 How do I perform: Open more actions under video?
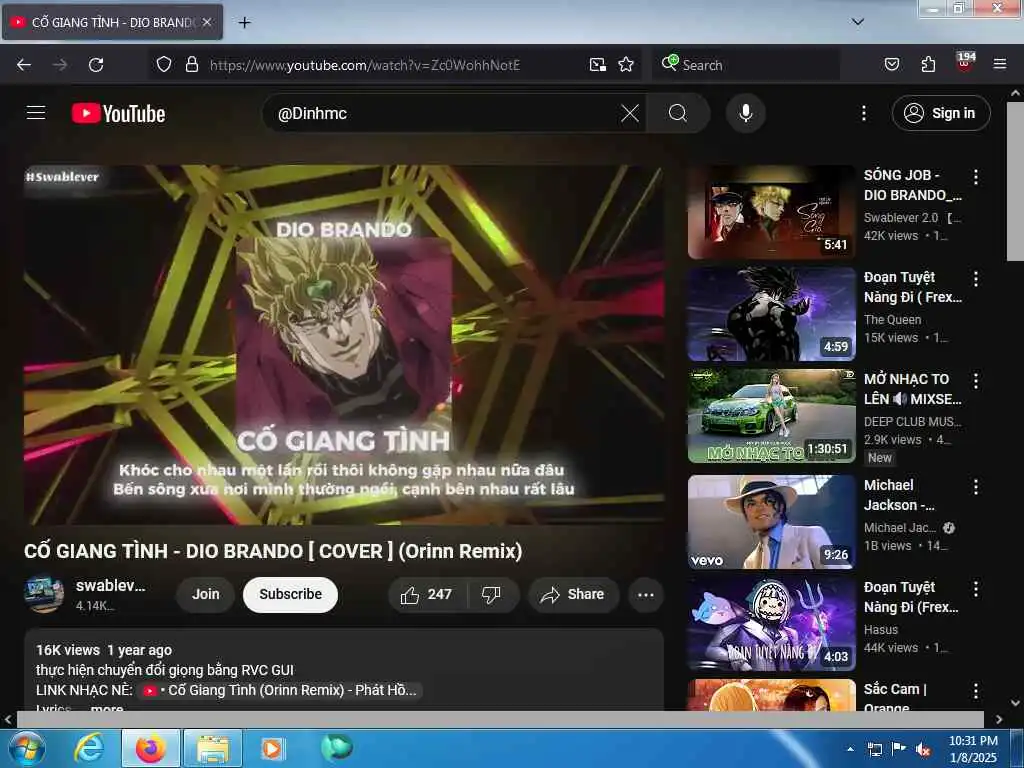click(x=645, y=594)
